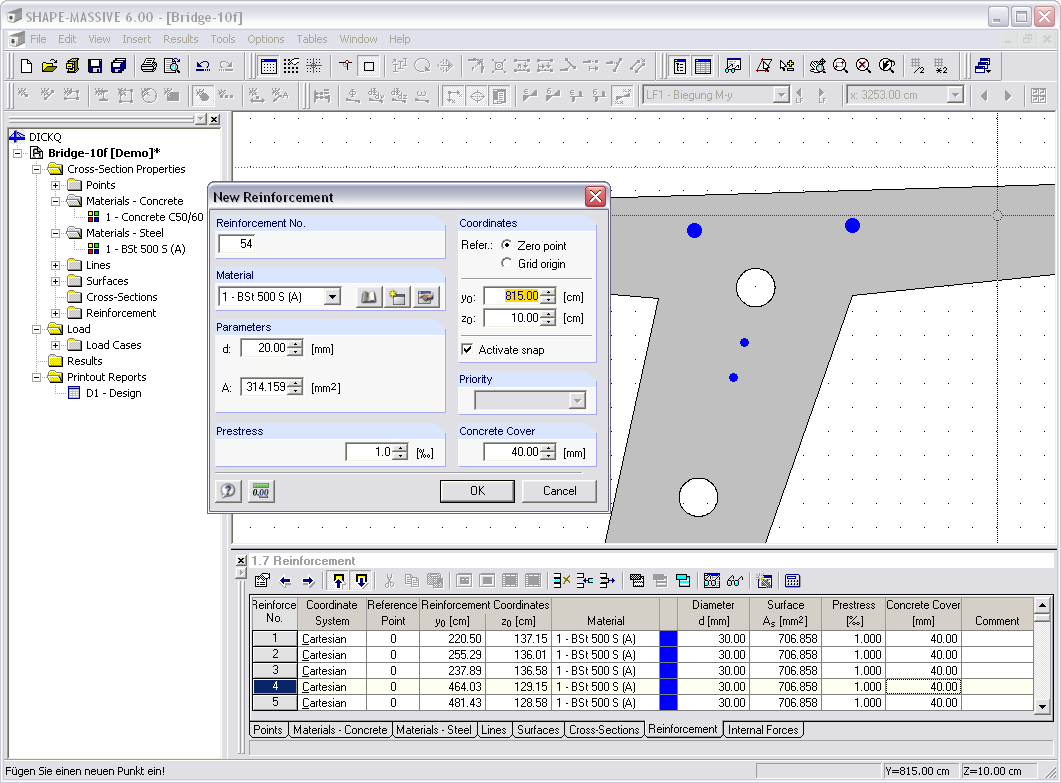Click the edit material icon beside library
1061x783 pixels.
point(426,296)
